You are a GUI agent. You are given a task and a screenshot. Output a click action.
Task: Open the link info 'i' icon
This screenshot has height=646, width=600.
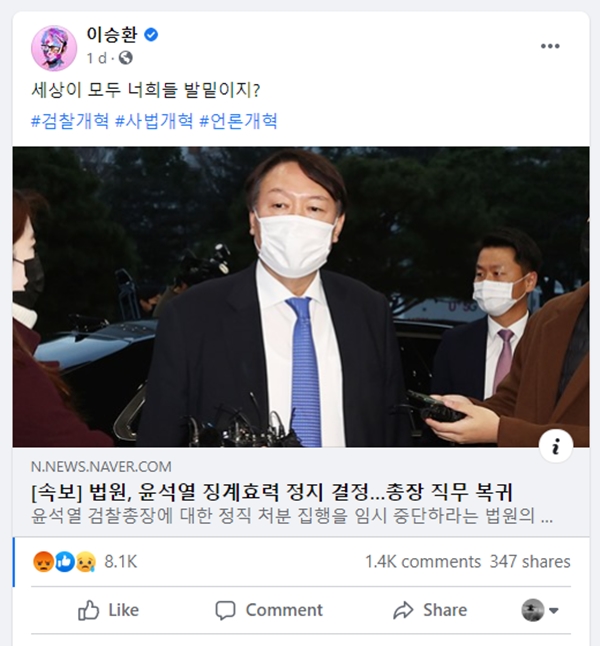coord(556,447)
